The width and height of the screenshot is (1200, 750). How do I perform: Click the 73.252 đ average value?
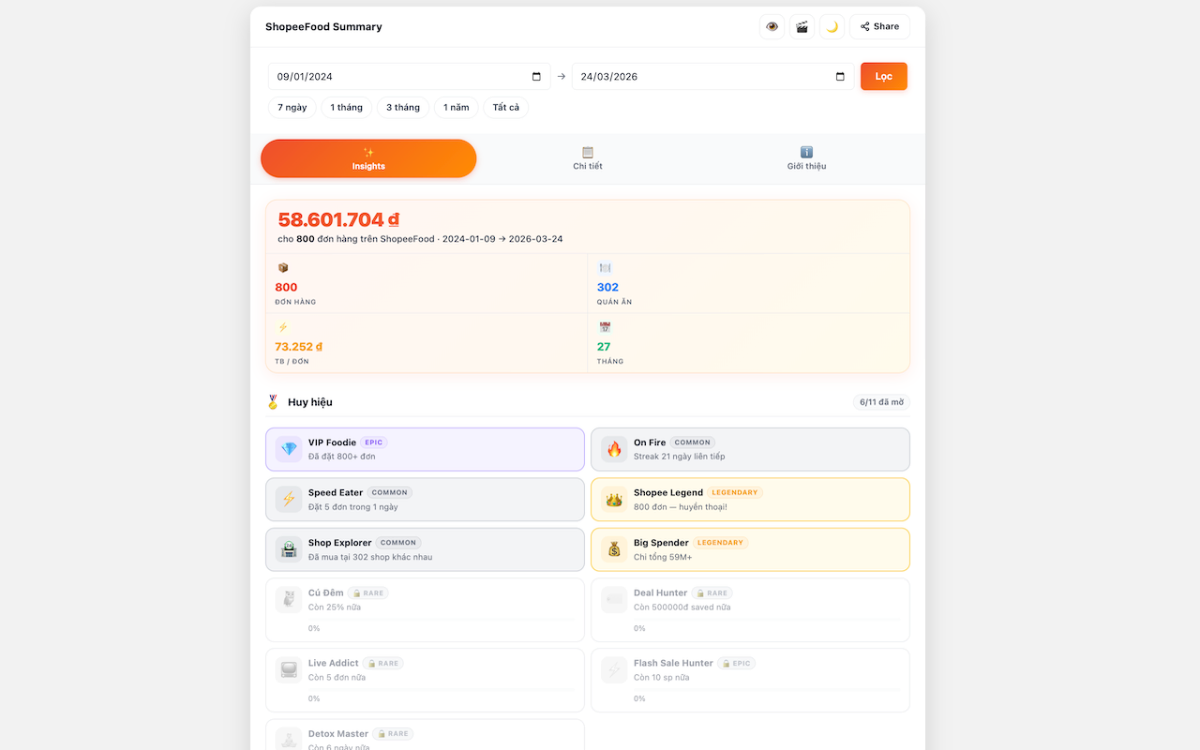299,347
